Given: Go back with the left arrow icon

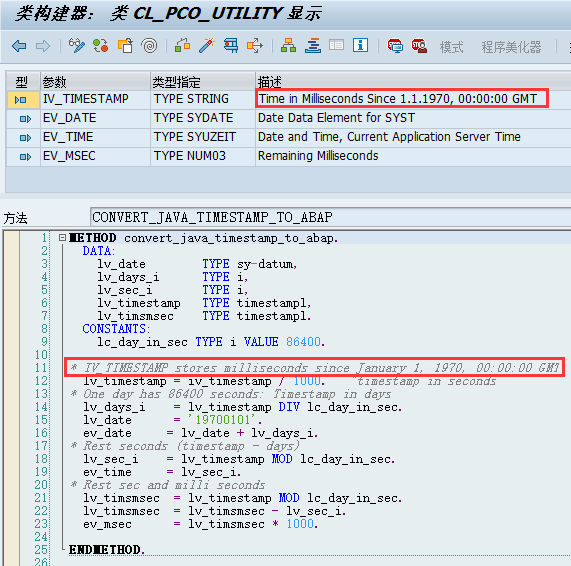Looking at the screenshot, I should 19,46.
